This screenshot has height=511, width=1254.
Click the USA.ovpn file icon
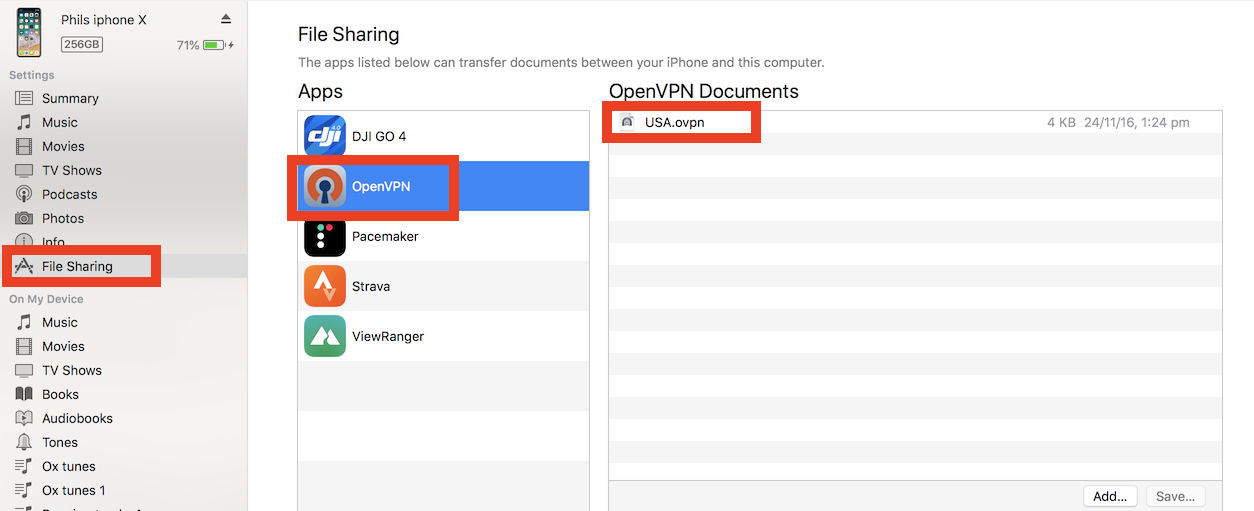tap(627, 122)
